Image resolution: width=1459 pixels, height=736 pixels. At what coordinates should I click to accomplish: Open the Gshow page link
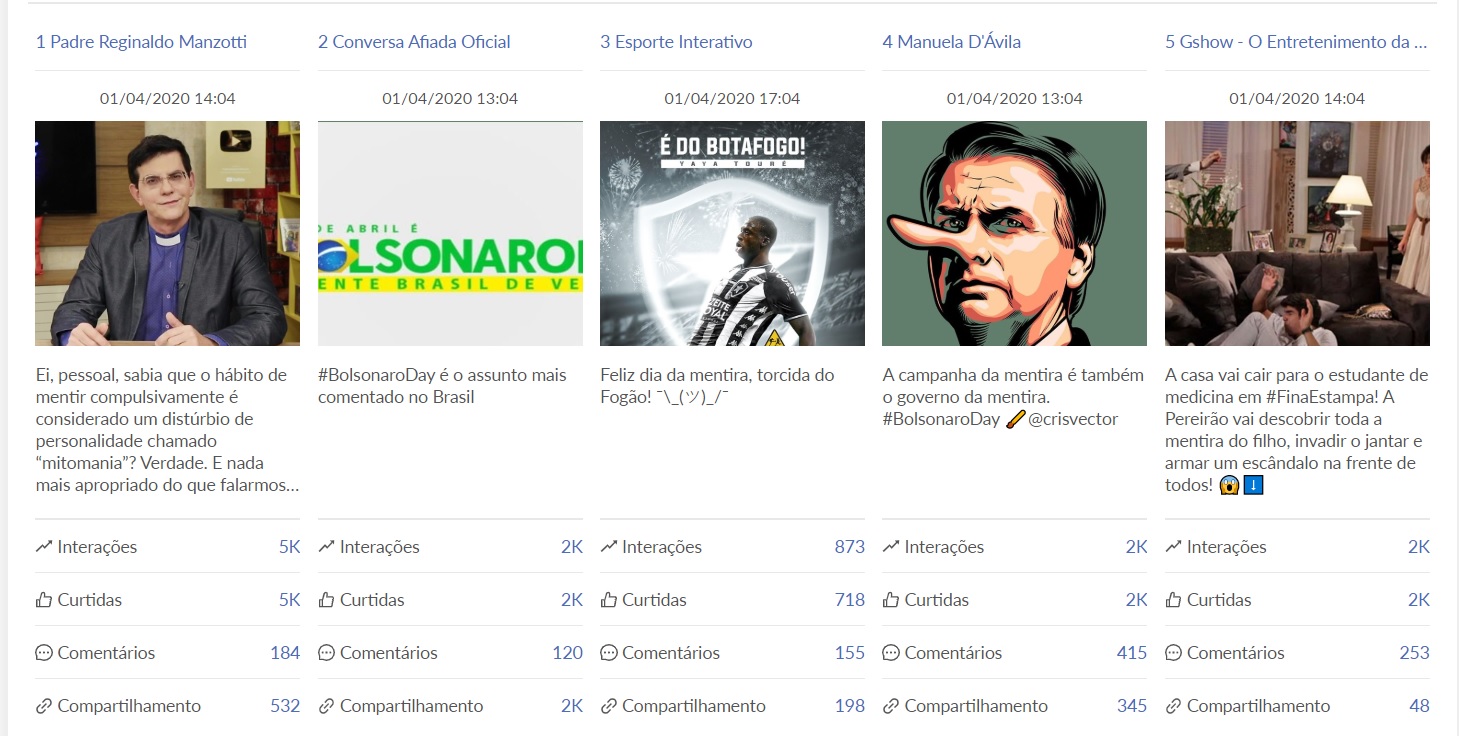pyautogui.click(x=1296, y=42)
